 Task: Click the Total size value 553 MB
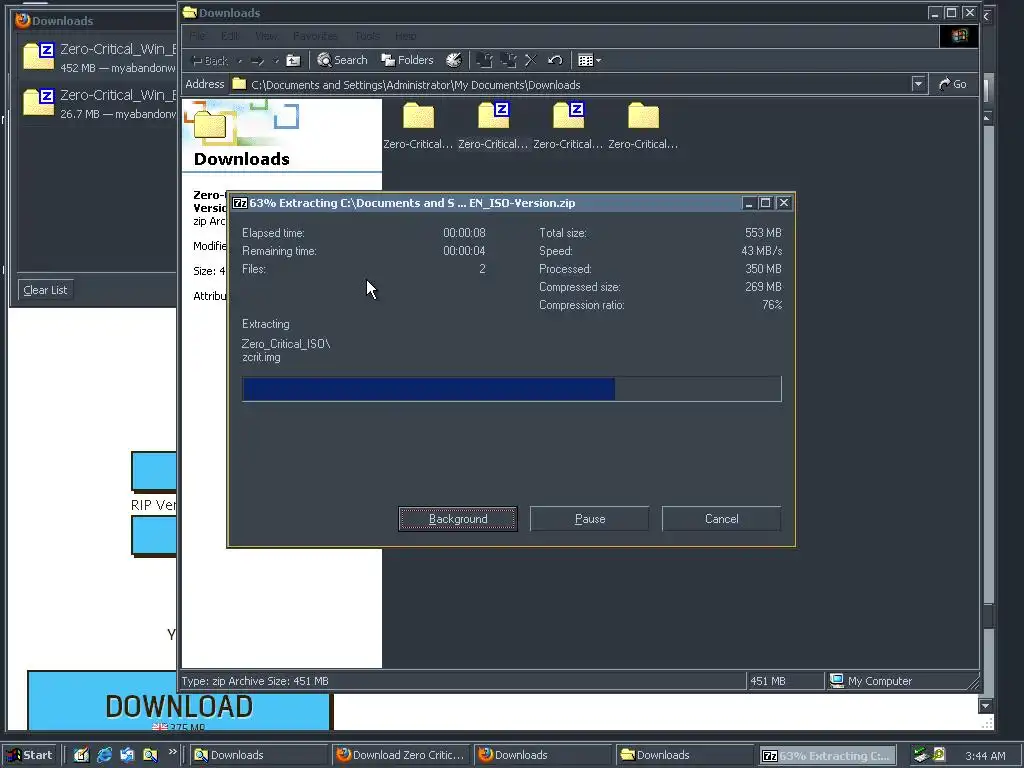[x=763, y=232]
